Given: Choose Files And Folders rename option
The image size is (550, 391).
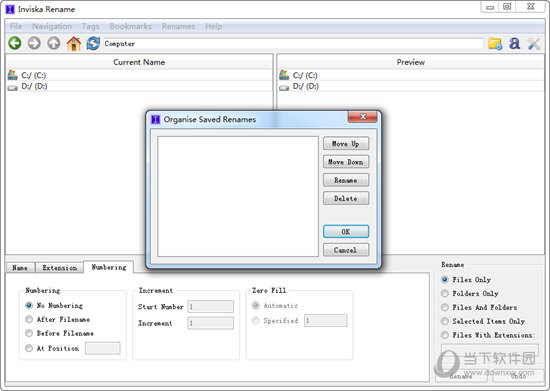Looking at the screenshot, I should click(445, 307).
